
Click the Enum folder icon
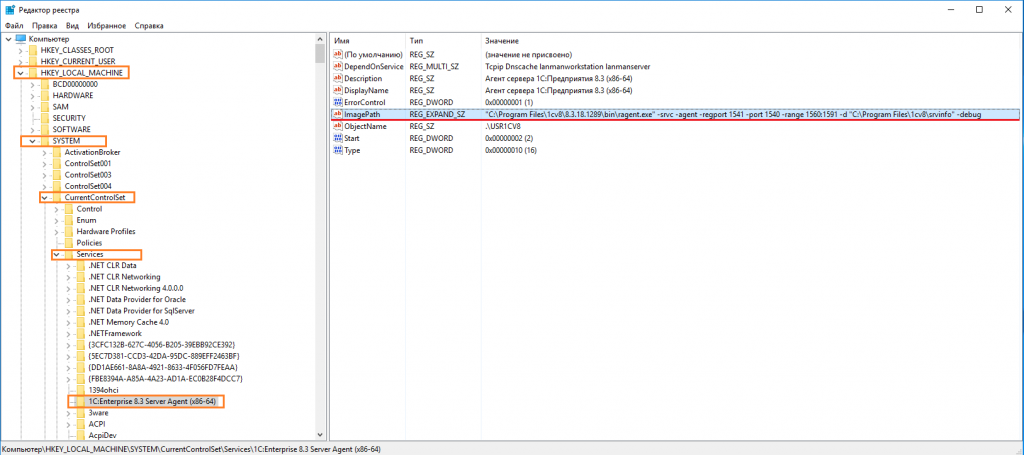click(69, 220)
